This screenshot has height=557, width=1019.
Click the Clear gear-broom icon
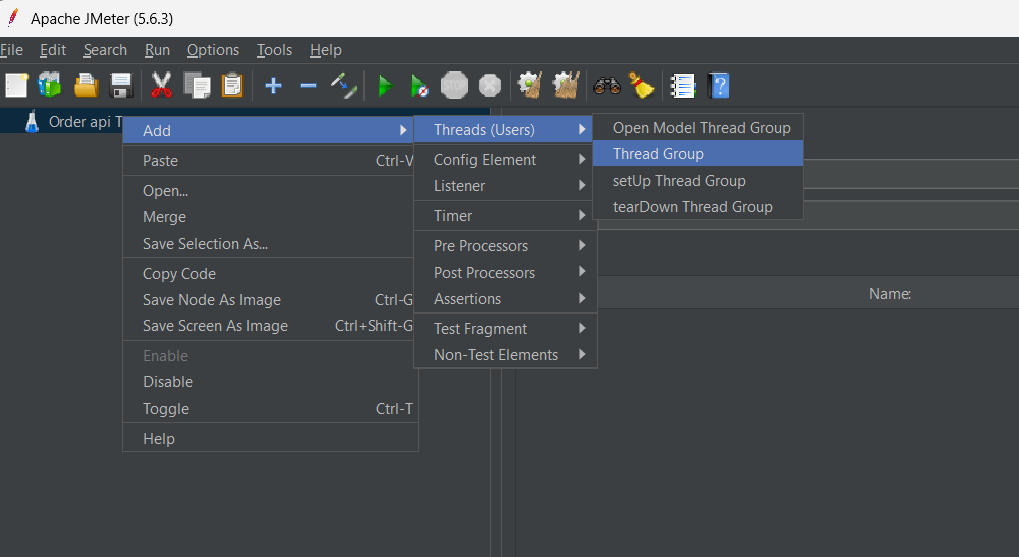pyautogui.click(x=530, y=85)
